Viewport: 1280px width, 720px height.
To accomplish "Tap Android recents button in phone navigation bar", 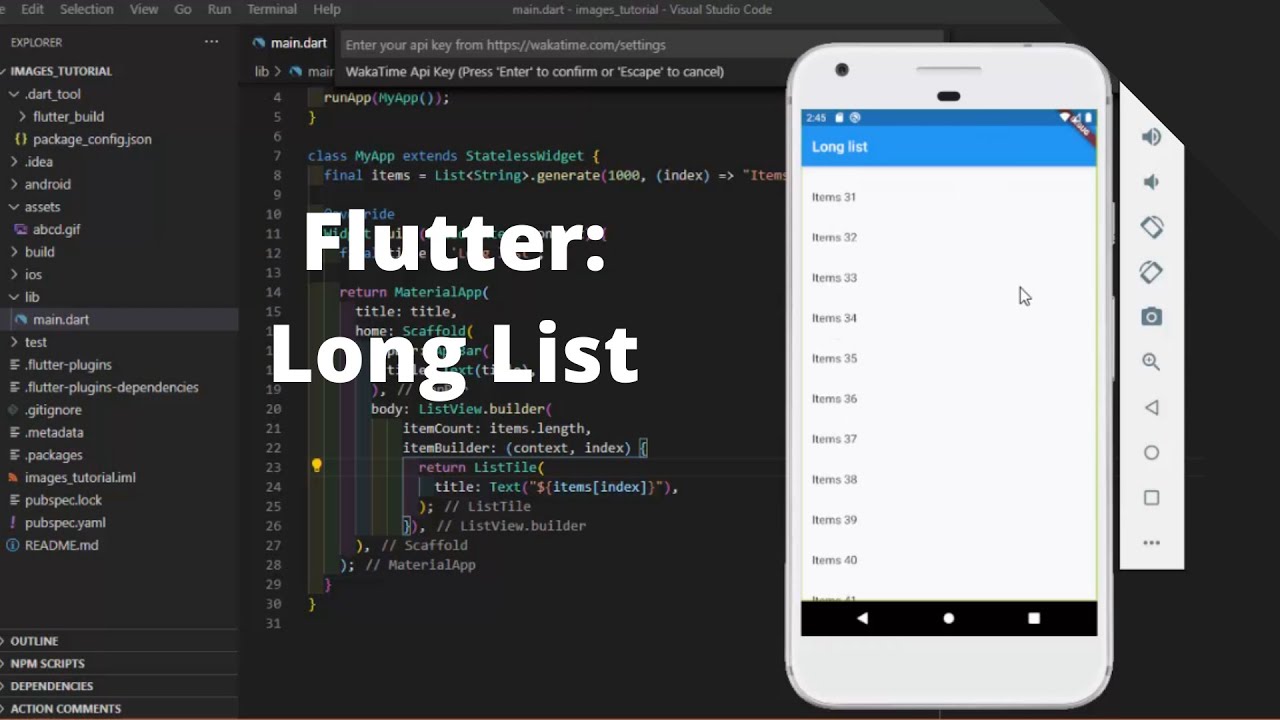I will 1034,618.
